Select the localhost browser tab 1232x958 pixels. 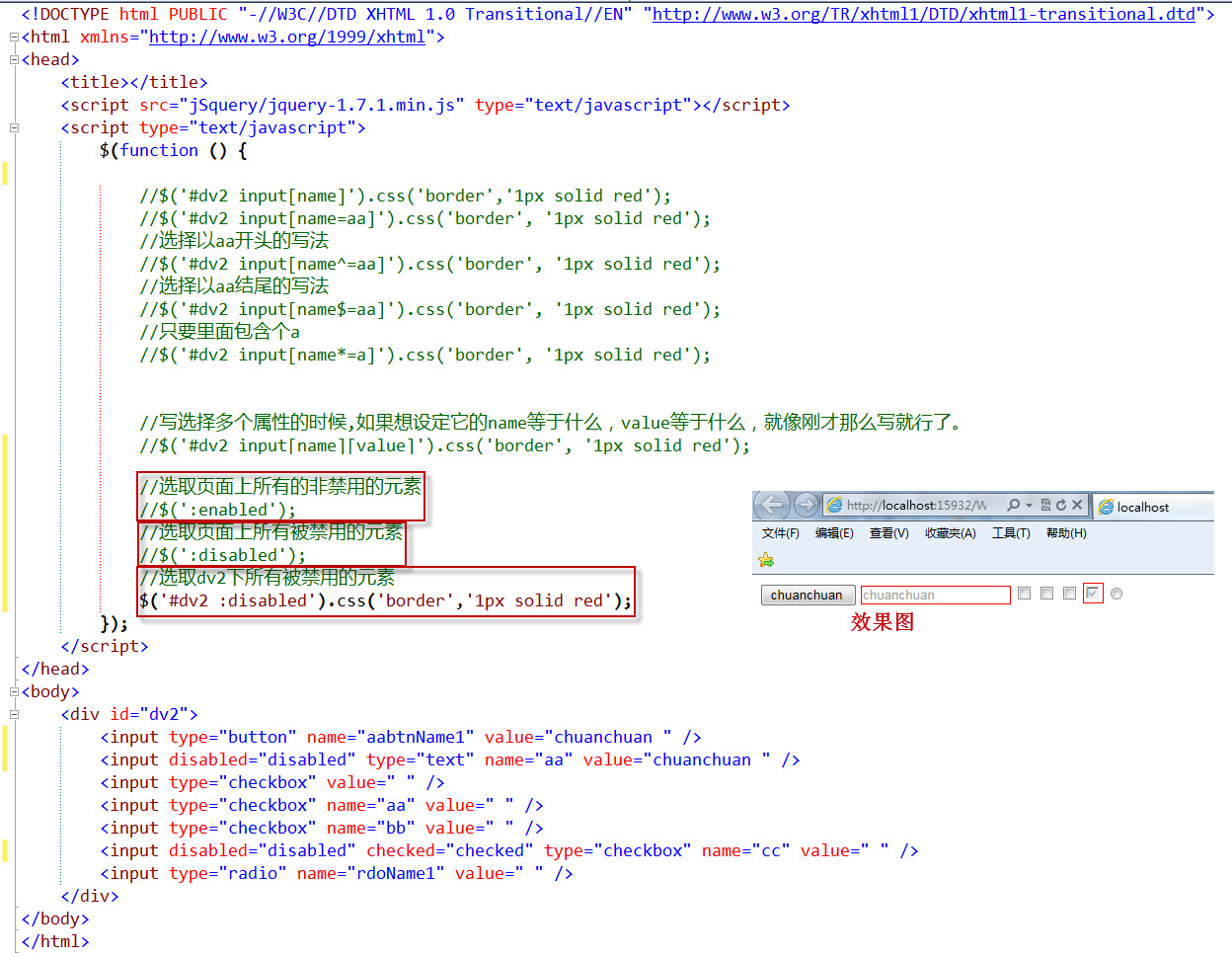tap(1141, 507)
